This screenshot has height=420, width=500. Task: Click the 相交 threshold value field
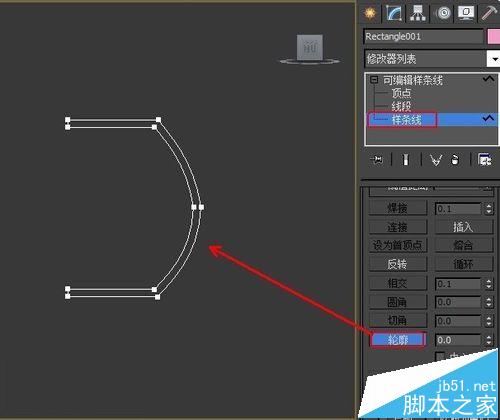point(459,284)
